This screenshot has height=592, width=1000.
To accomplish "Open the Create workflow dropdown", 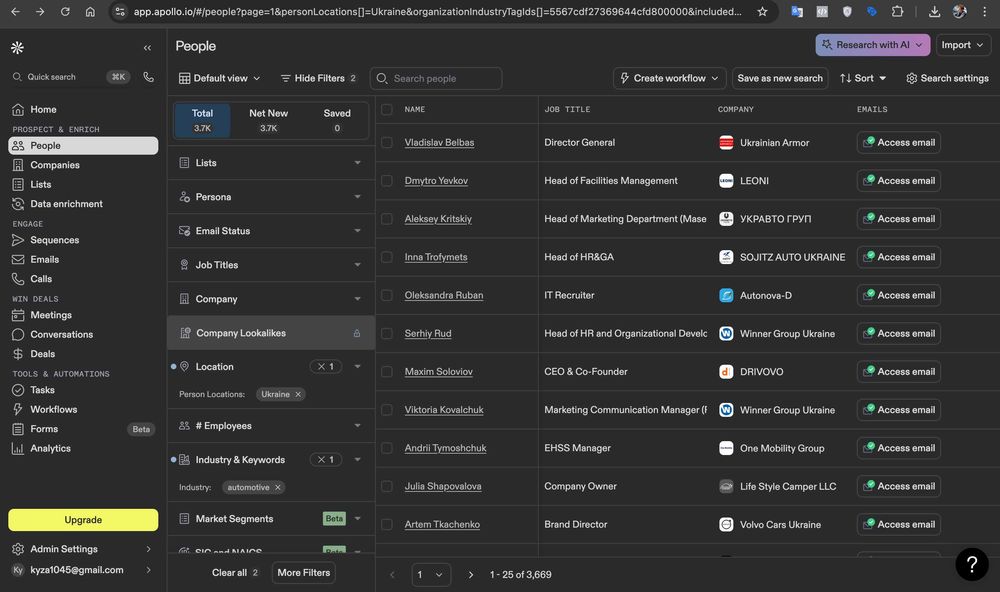I will [669, 78].
